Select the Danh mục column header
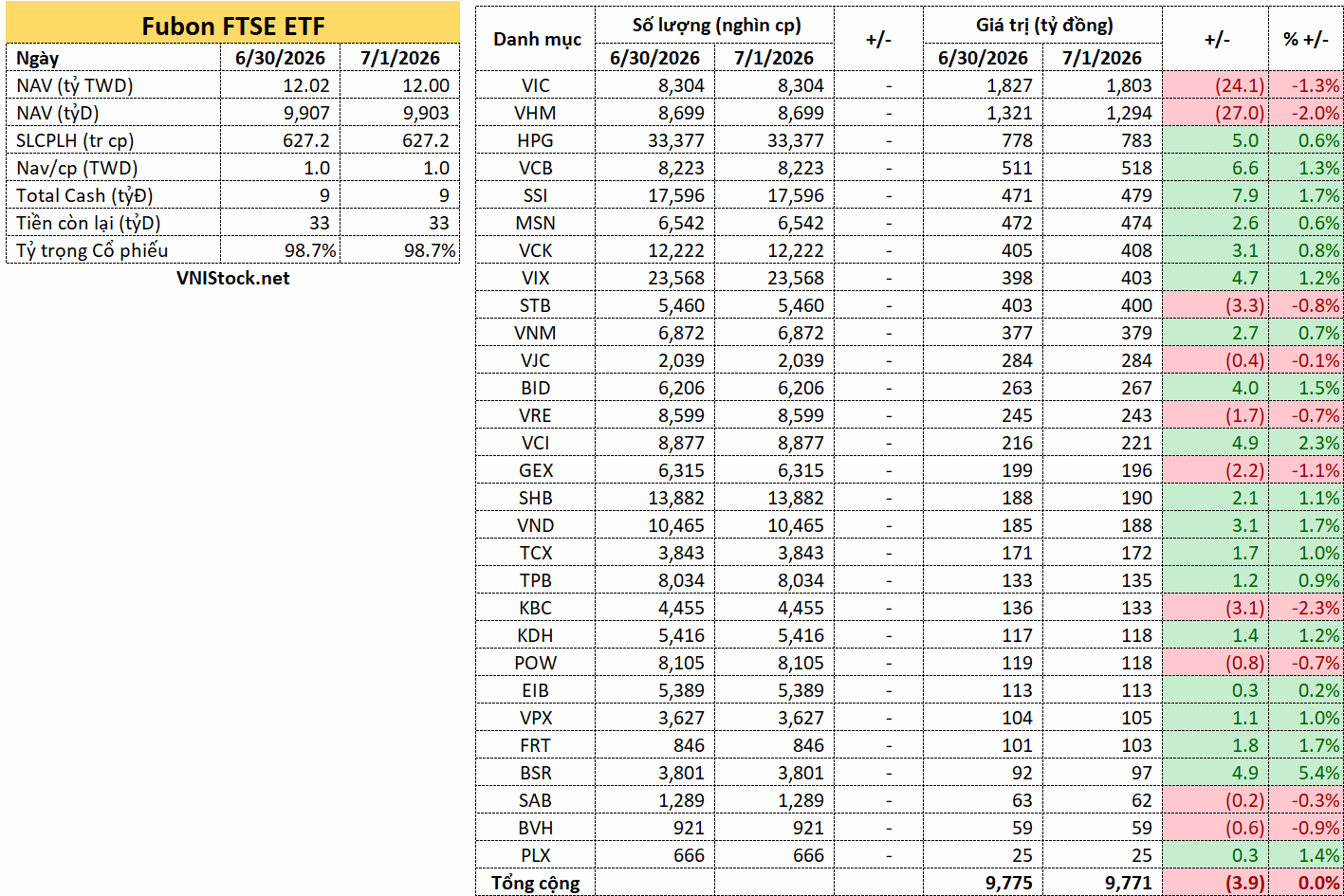 click(536, 39)
